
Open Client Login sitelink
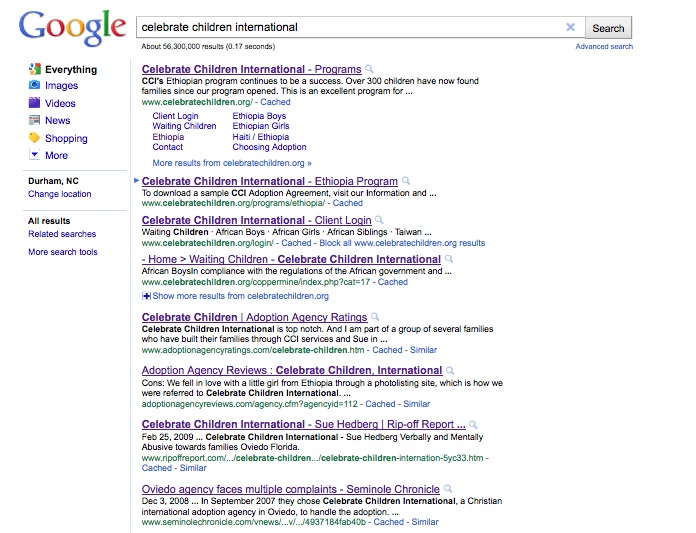tap(175, 116)
